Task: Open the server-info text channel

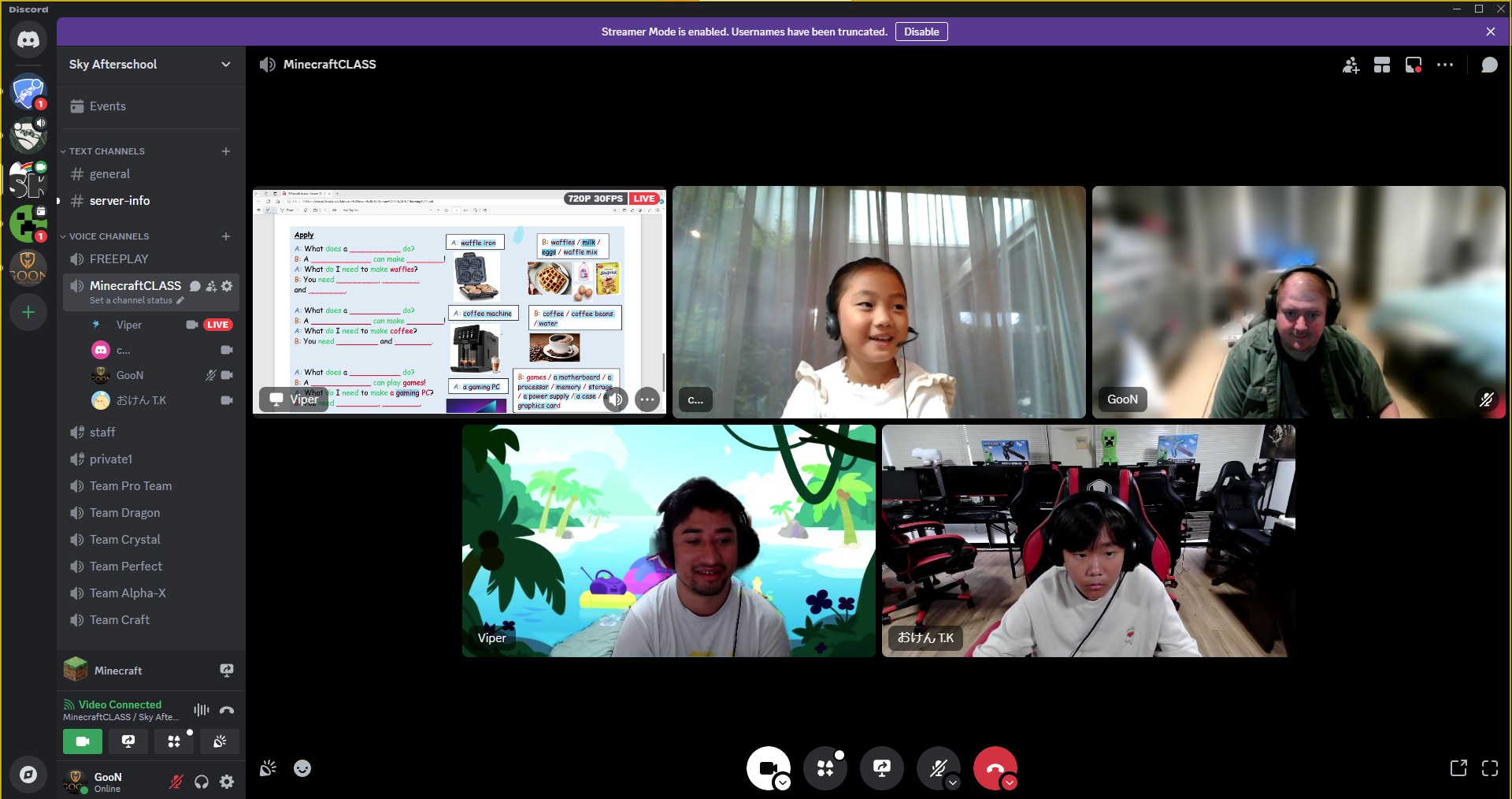Action: (150, 201)
